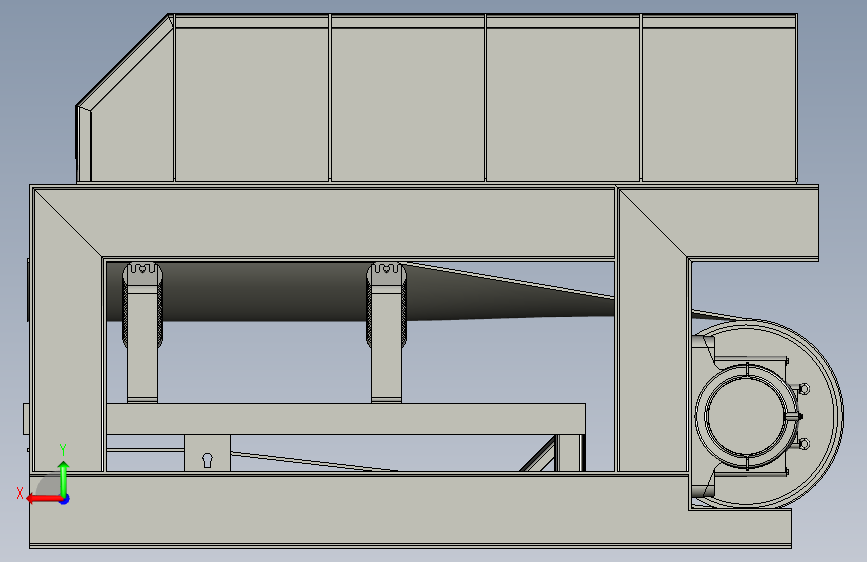This screenshot has width=867, height=562.
Task: Select the diagonal brace near right column
Action: click(538, 454)
